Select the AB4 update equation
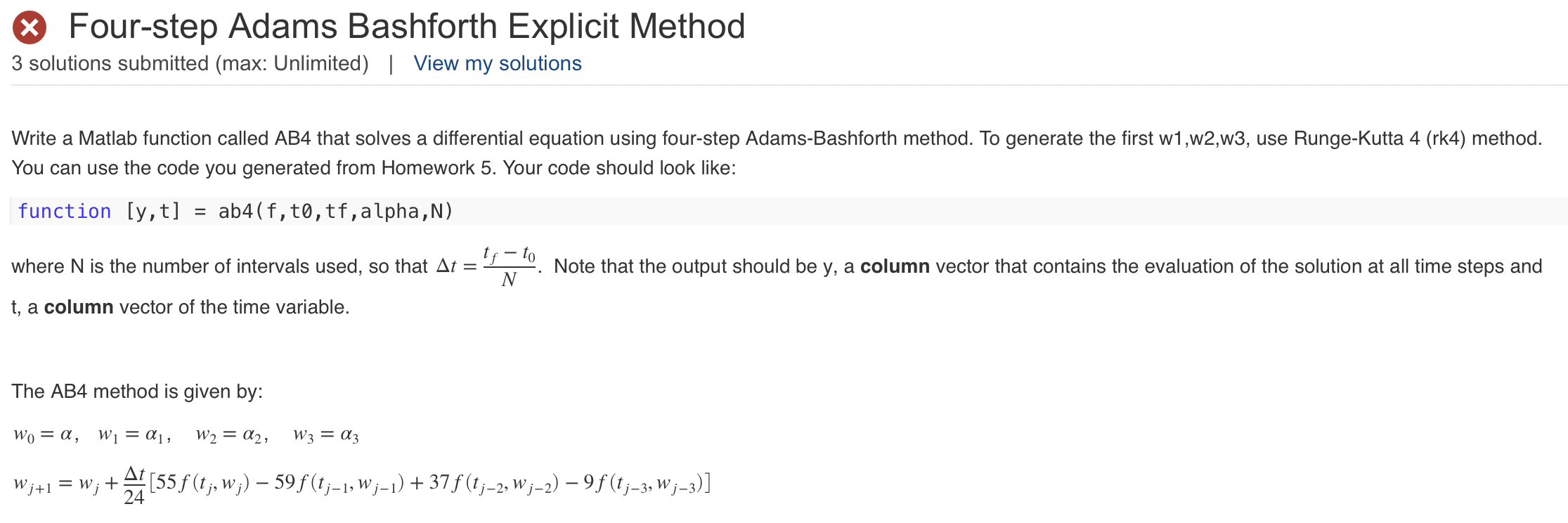 (x=362, y=482)
